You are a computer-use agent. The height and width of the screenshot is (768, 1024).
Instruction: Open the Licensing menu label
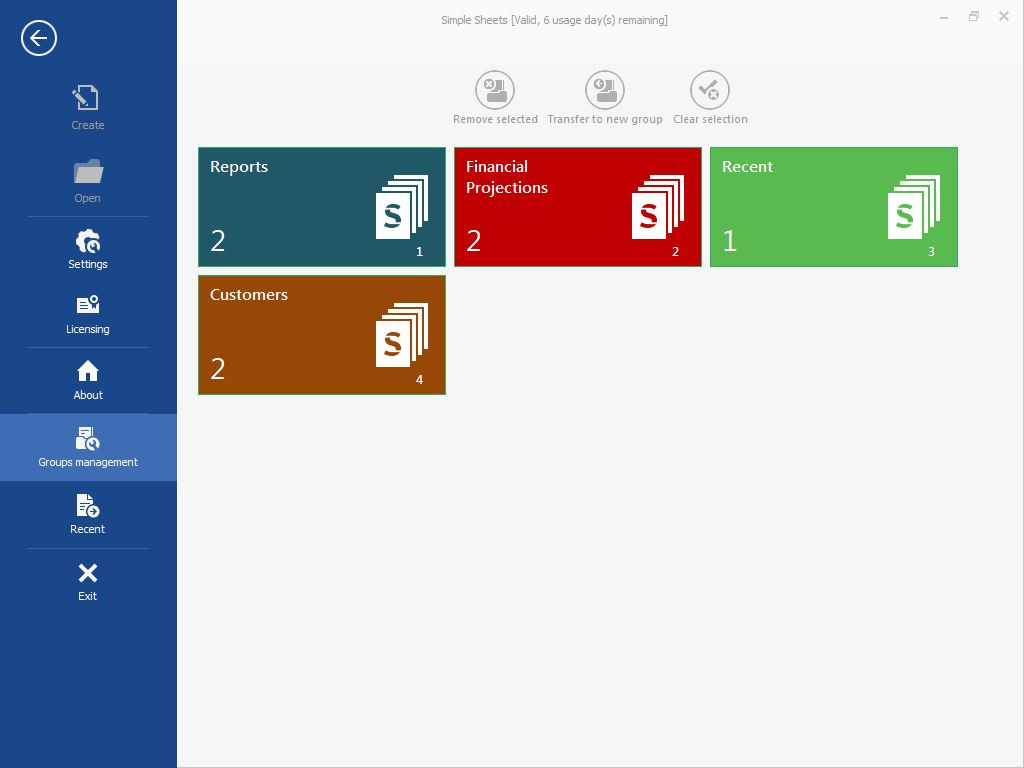[88, 329]
